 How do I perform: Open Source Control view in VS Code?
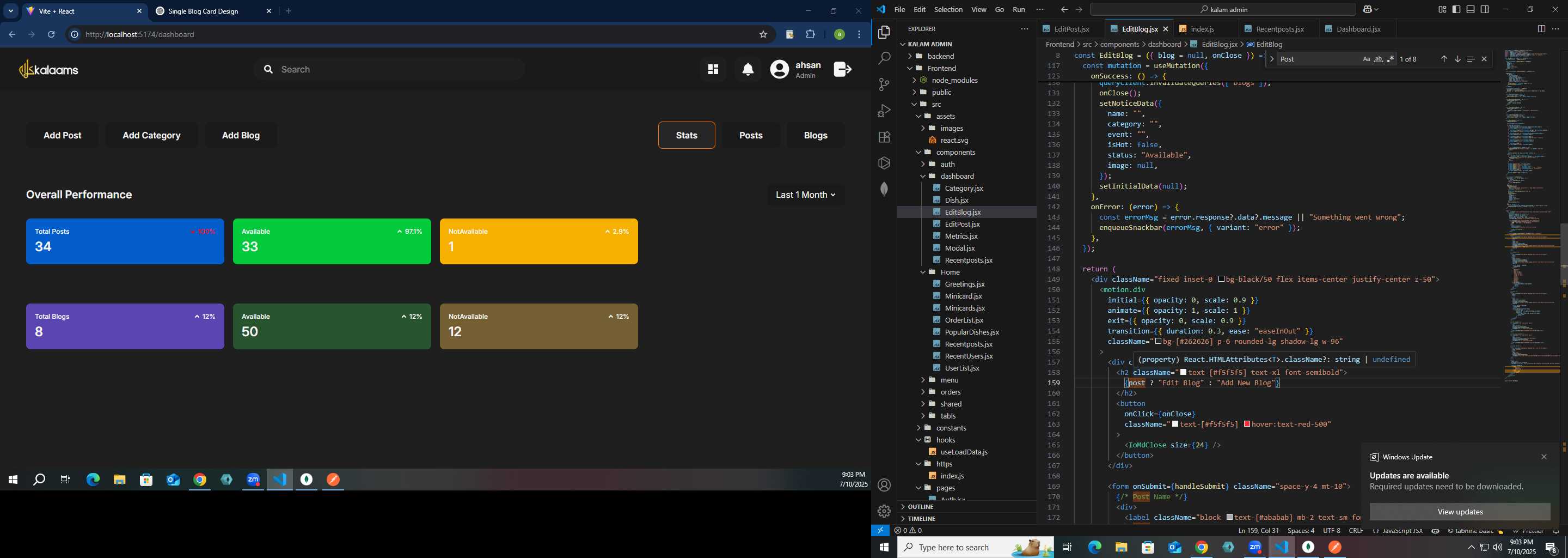point(884,84)
